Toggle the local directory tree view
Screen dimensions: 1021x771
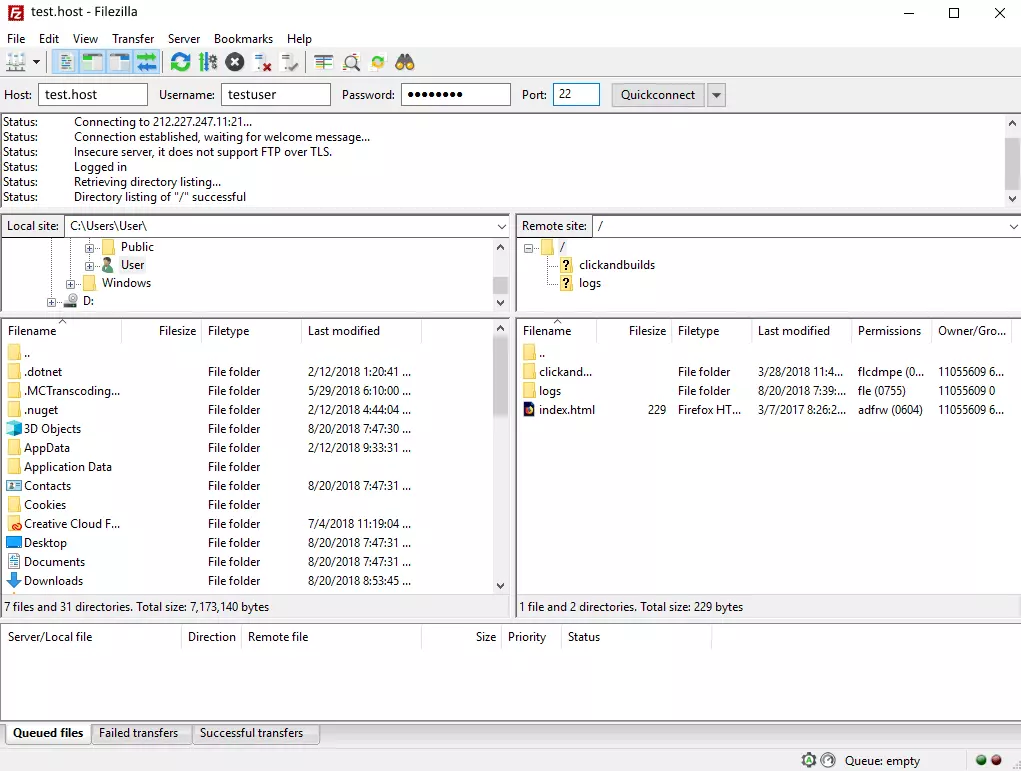(x=93, y=62)
